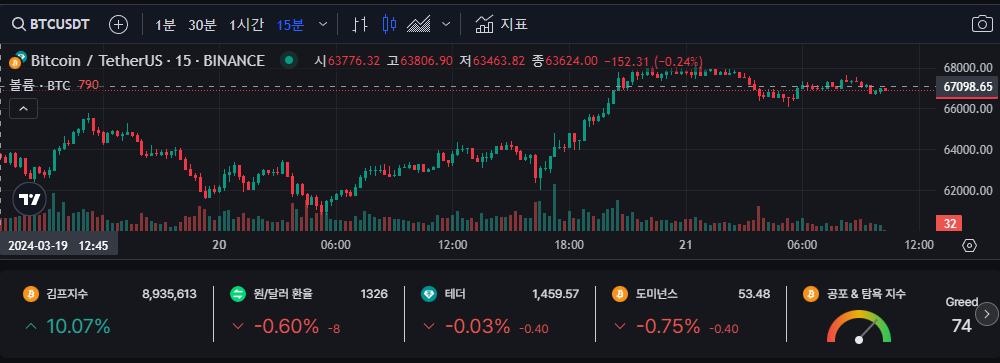Click the TradingView logo on the chart
This screenshot has width=1000, height=363.
(x=29, y=200)
